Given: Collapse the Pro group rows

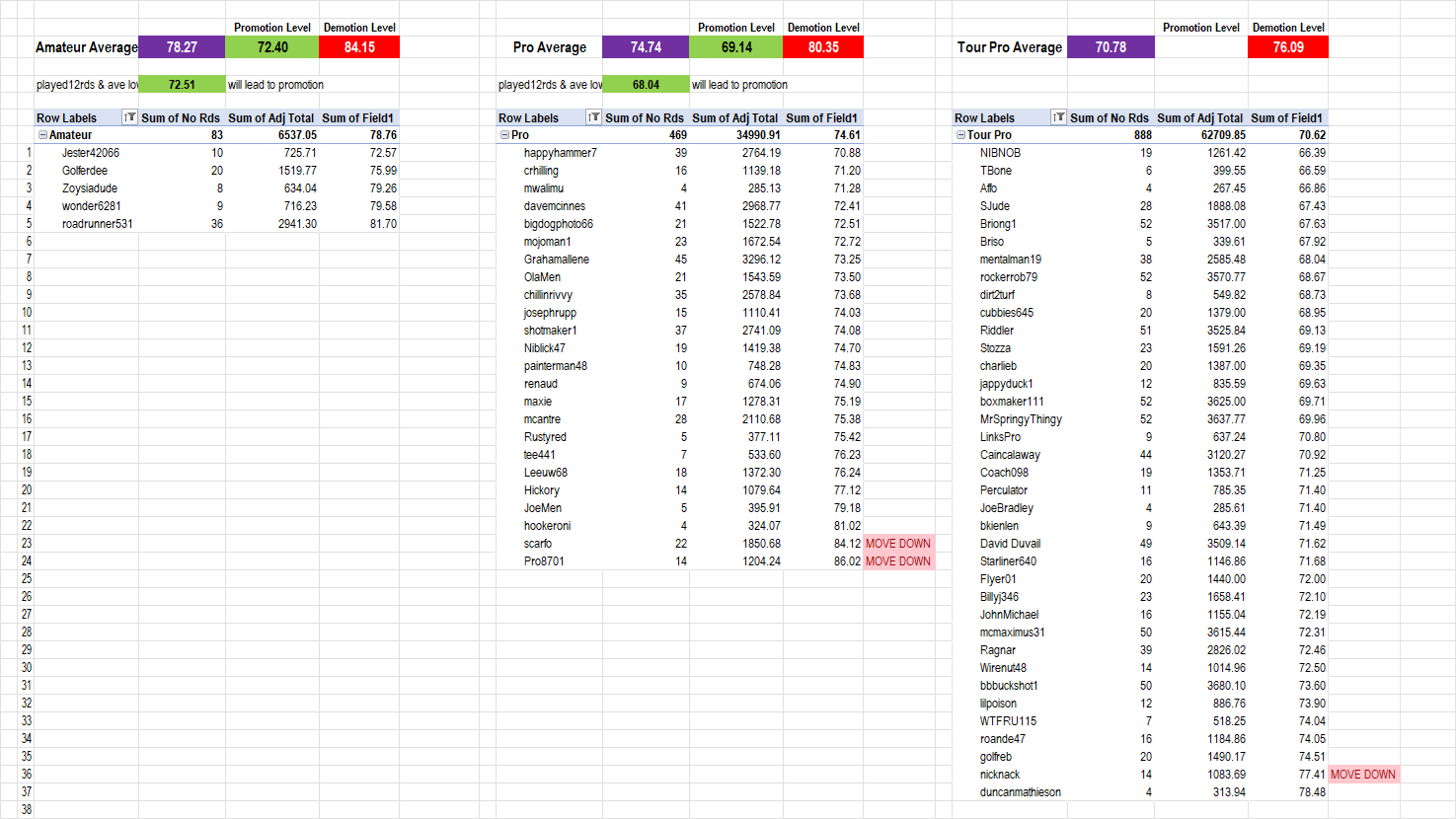Looking at the screenshot, I should click(504, 135).
